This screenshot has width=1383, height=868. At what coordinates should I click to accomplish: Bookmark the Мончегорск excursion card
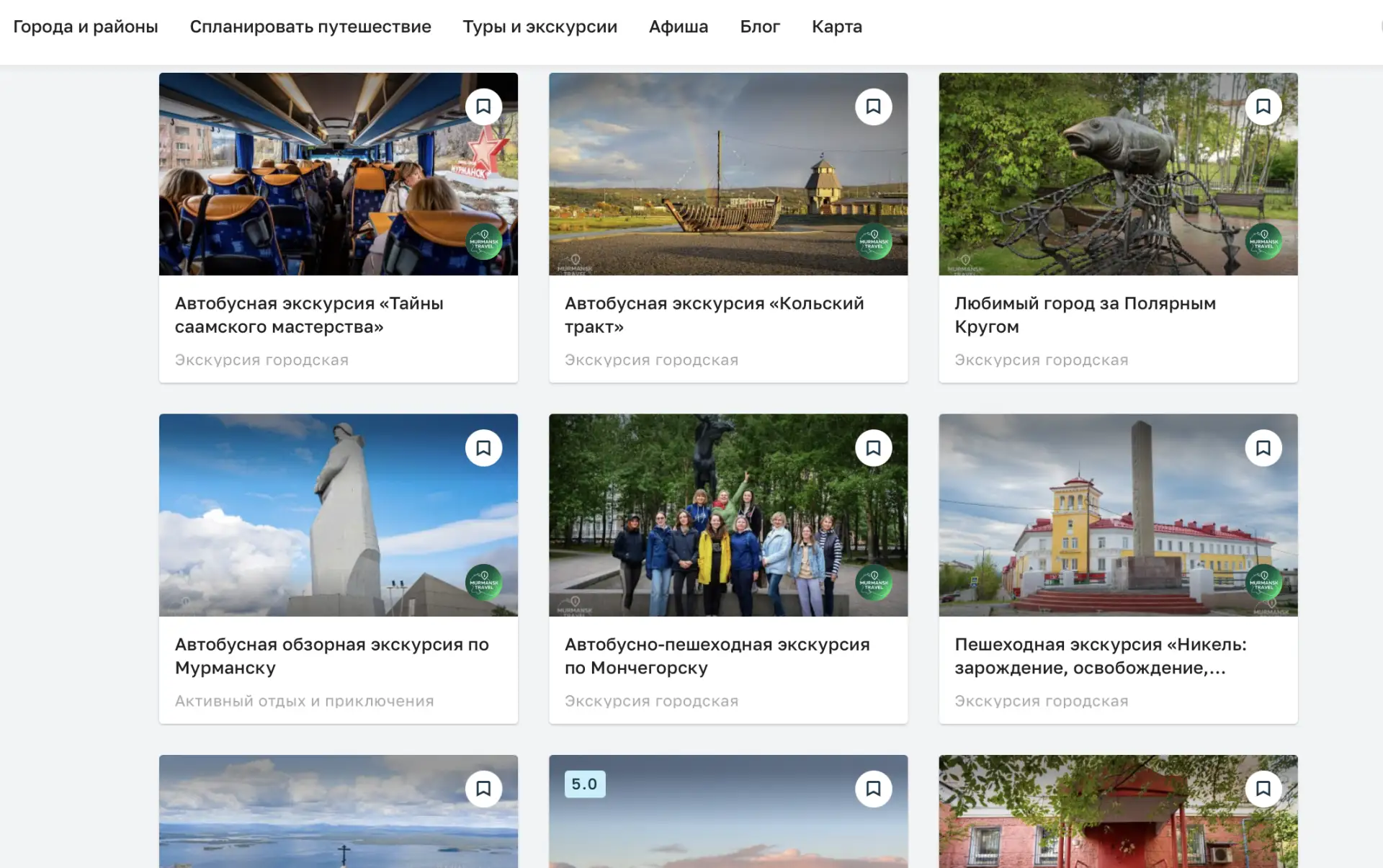click(x=873, y=448)
